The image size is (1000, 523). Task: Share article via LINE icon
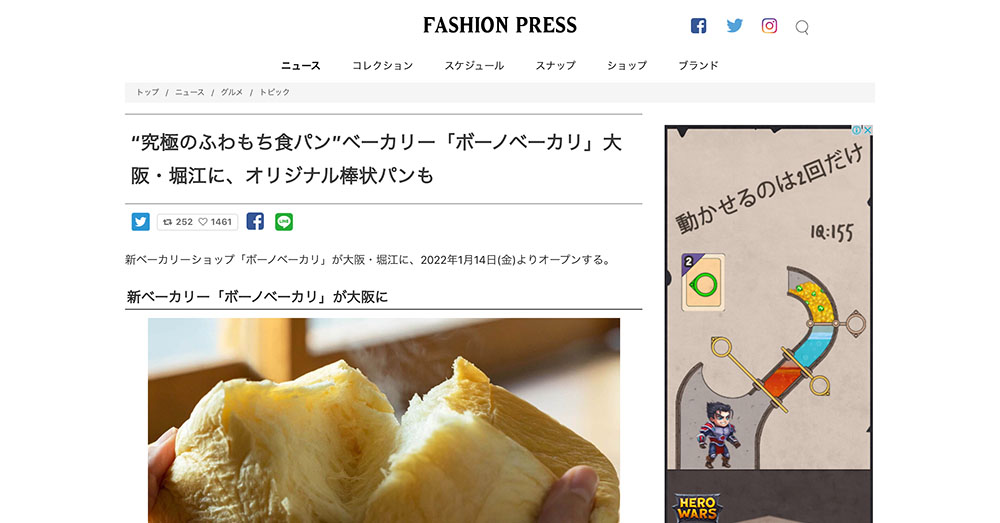[x=284, y=221]
